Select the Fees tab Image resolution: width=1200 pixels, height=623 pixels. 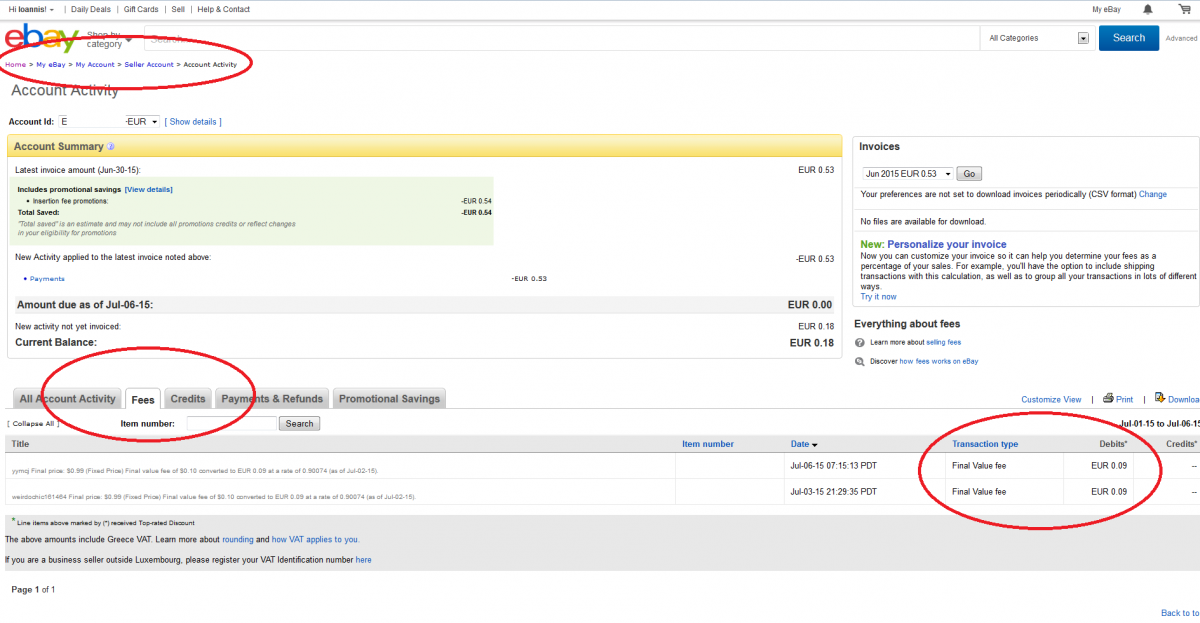(143, 399)
